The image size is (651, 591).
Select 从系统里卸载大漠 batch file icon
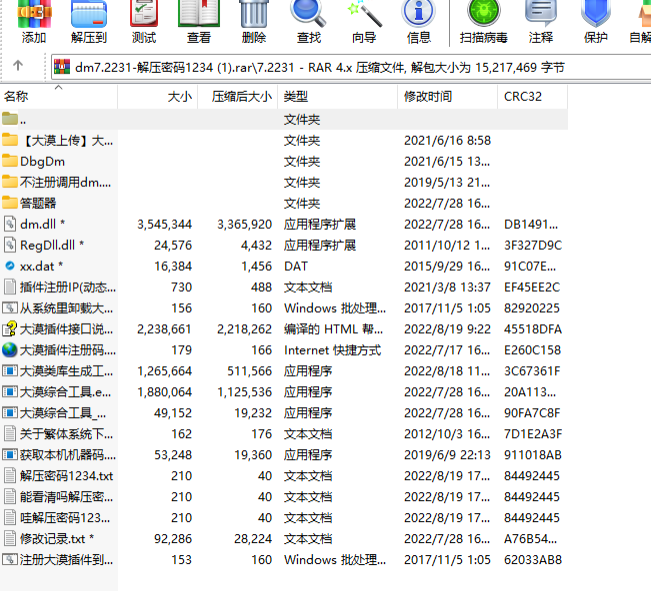click(10, 308)
